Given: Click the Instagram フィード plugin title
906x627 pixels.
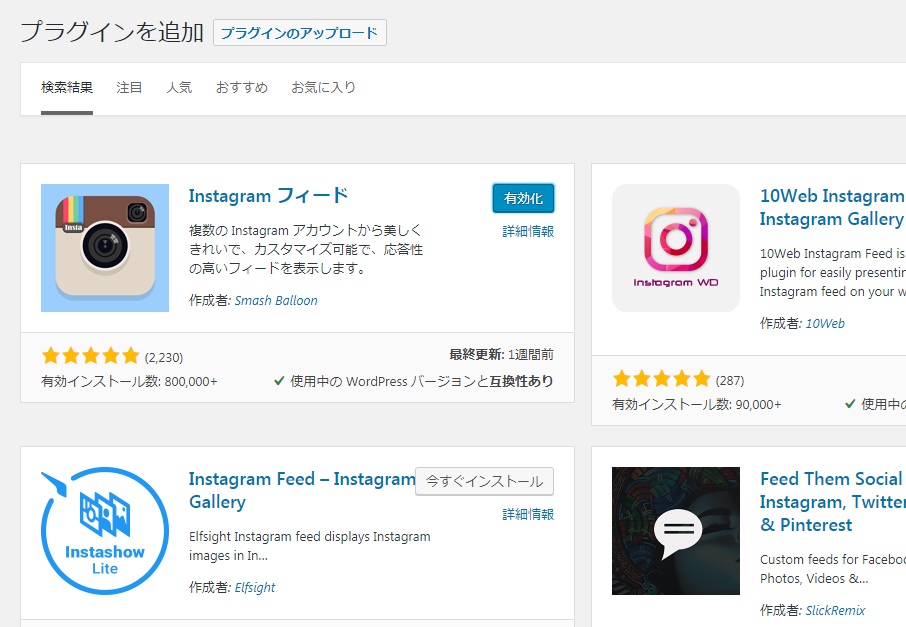Looking at the screenshot, I should pyautogui.click(x=268, y=195).
